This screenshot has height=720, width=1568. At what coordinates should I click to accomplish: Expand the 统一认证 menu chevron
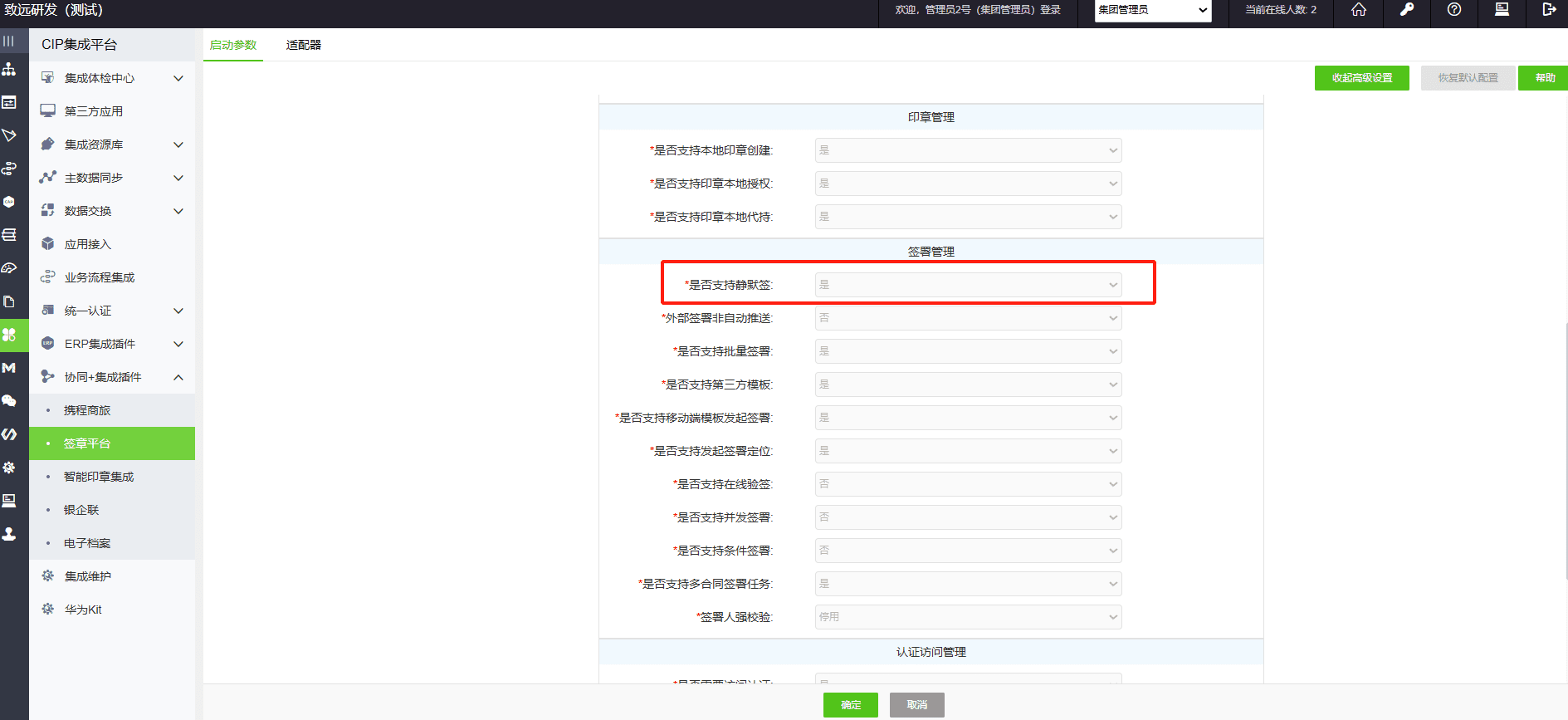click(x=178, y=311)
